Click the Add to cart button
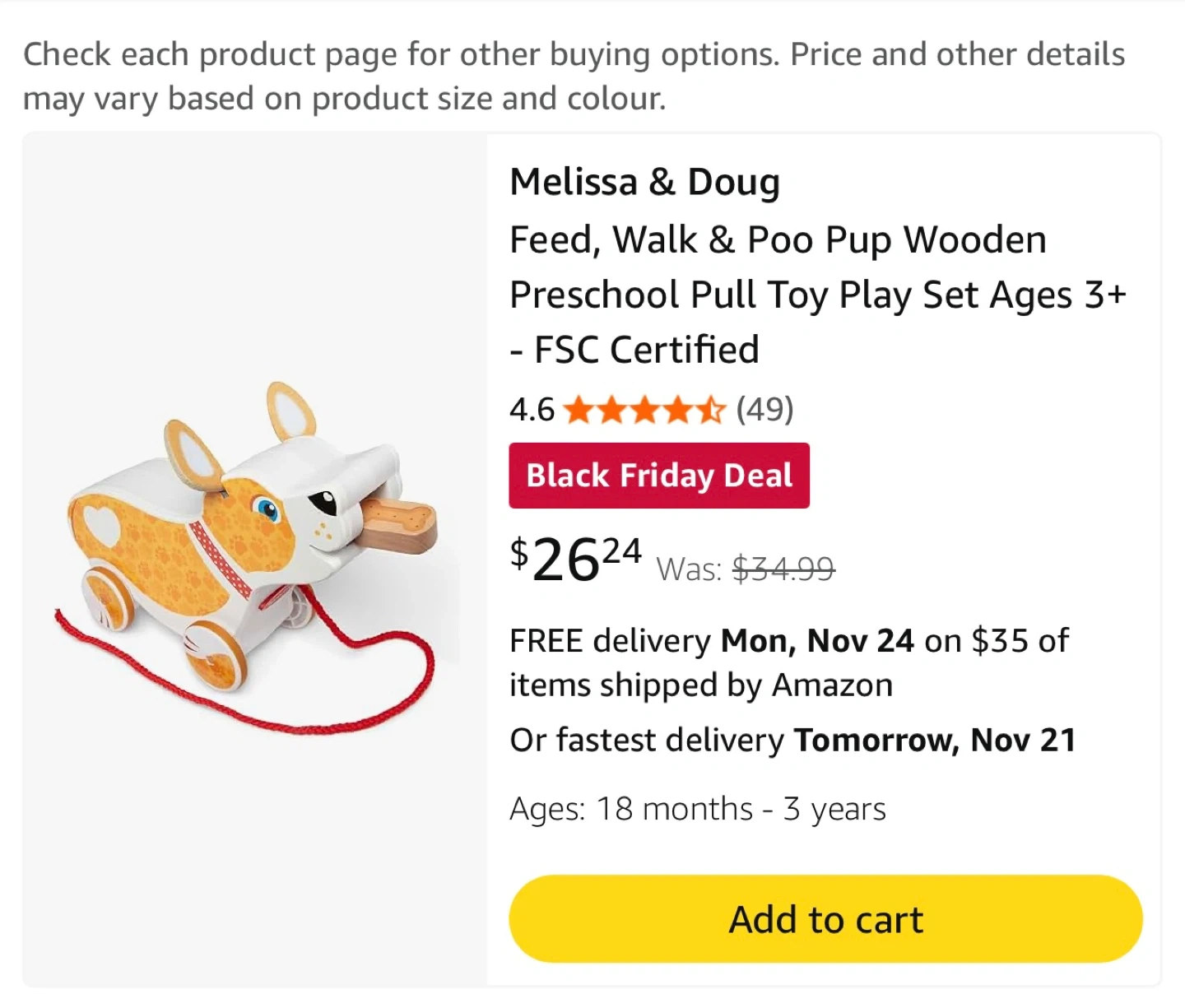Viewport: 1185px width, 1008px height. 825,919
